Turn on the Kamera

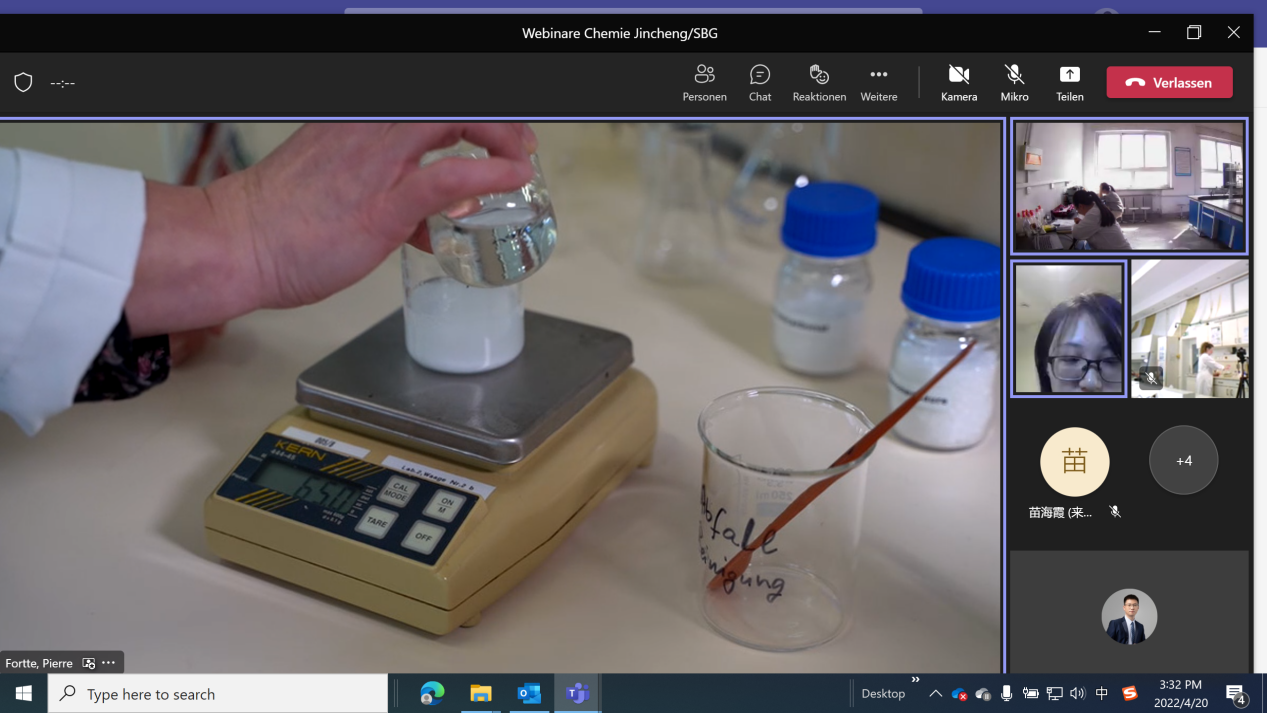click(958, 83)
